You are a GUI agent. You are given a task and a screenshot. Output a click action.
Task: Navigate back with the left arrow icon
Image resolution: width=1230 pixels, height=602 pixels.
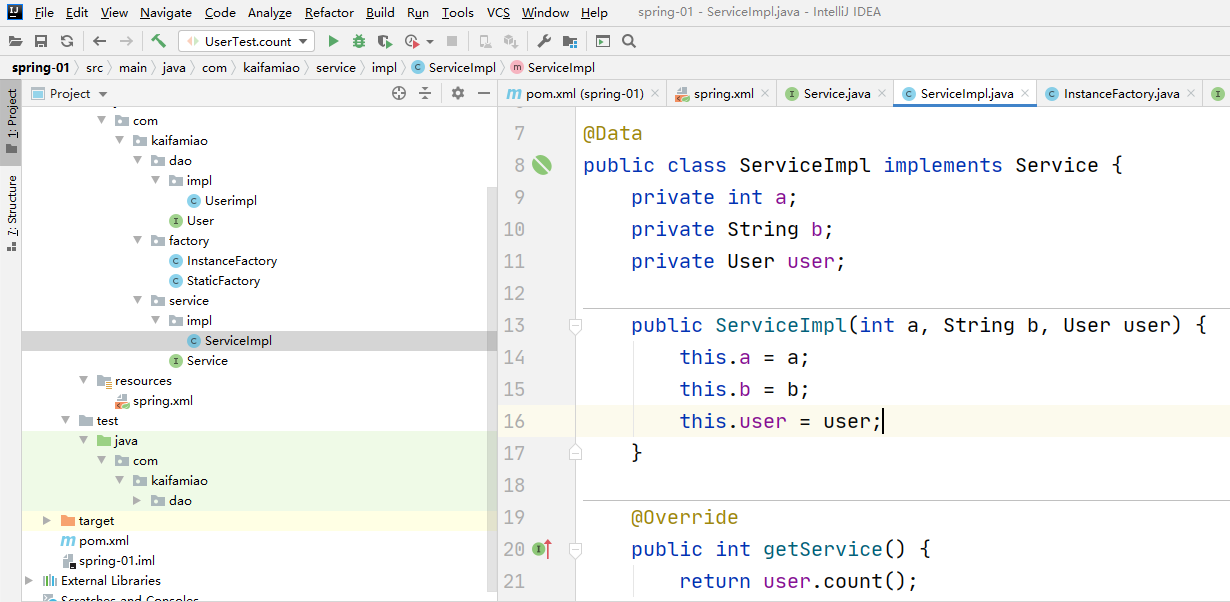click(99, 41)
